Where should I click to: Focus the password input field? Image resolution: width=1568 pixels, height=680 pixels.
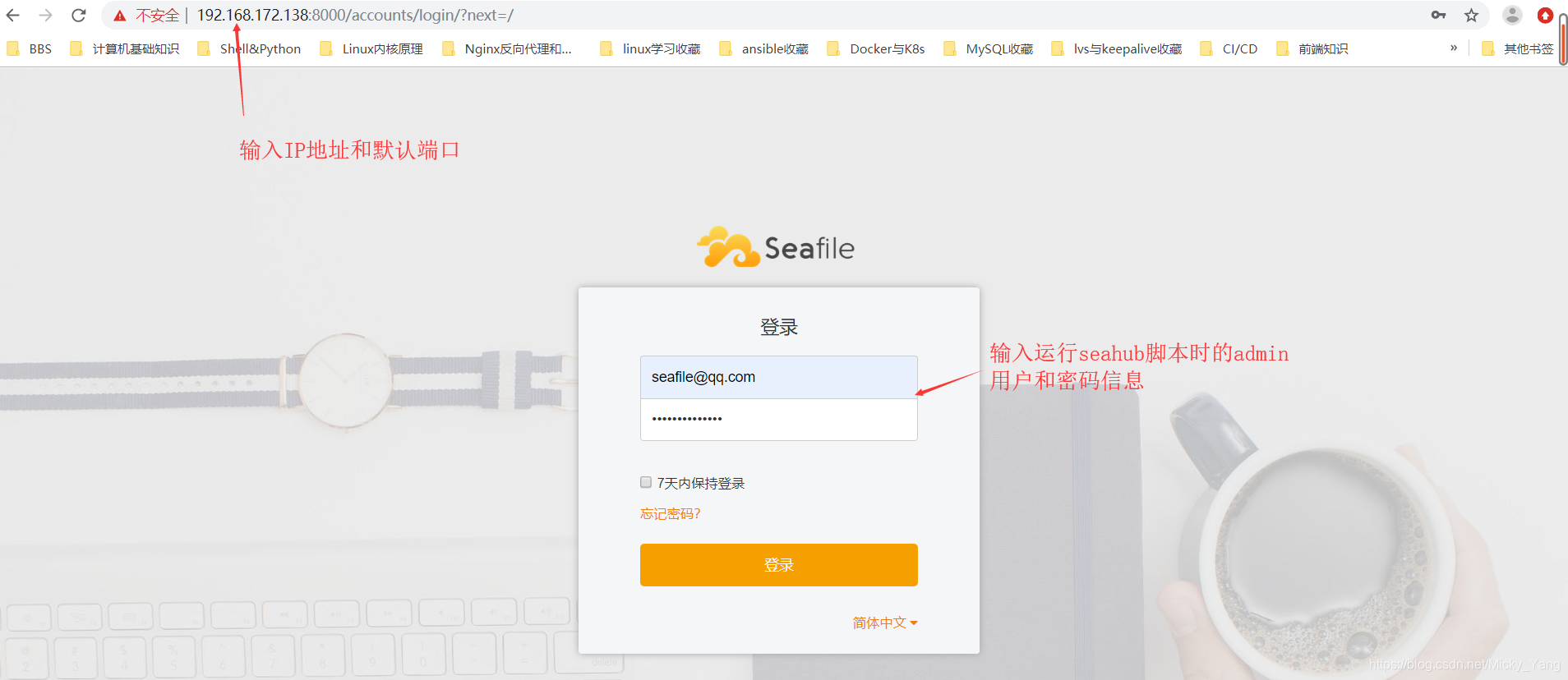click(779, 420)
